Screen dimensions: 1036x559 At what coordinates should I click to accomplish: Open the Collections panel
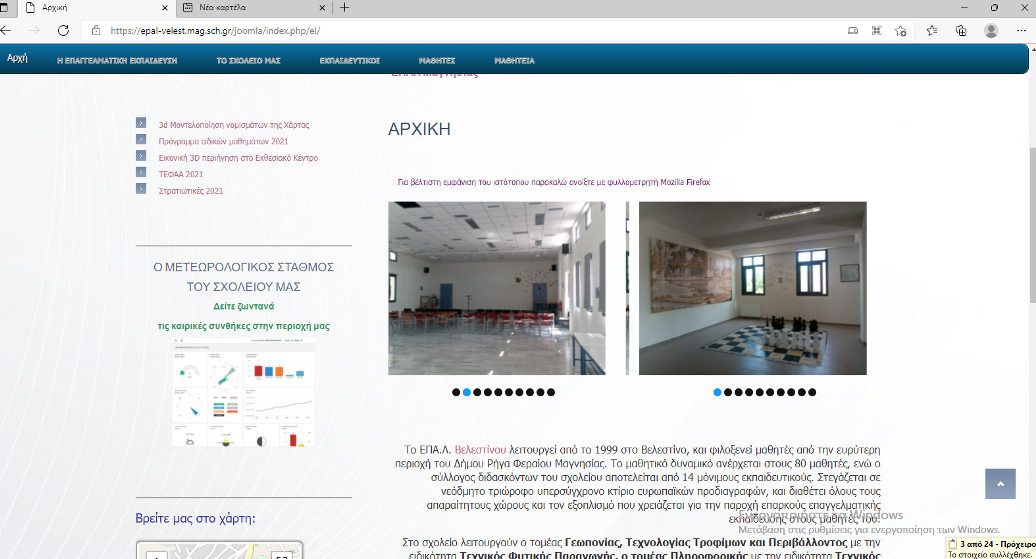pos(961,30)
